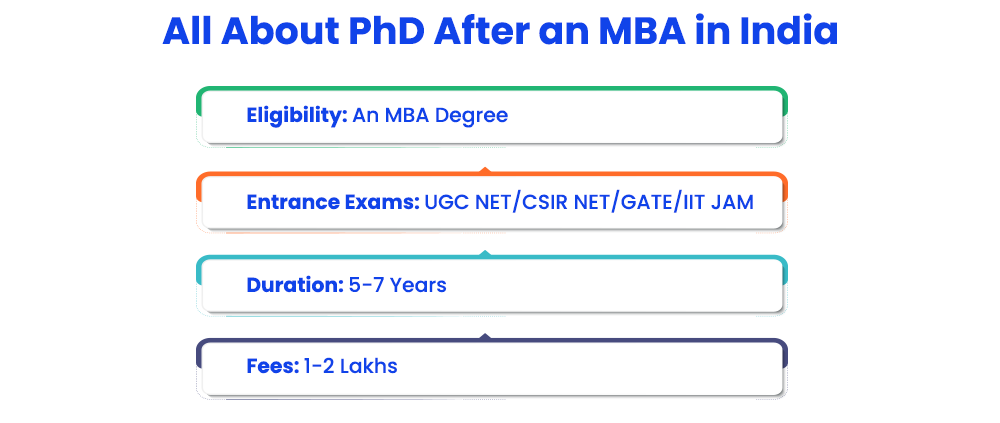
Task: Click the navy top border of Fees box
Action: click(492, 341)
